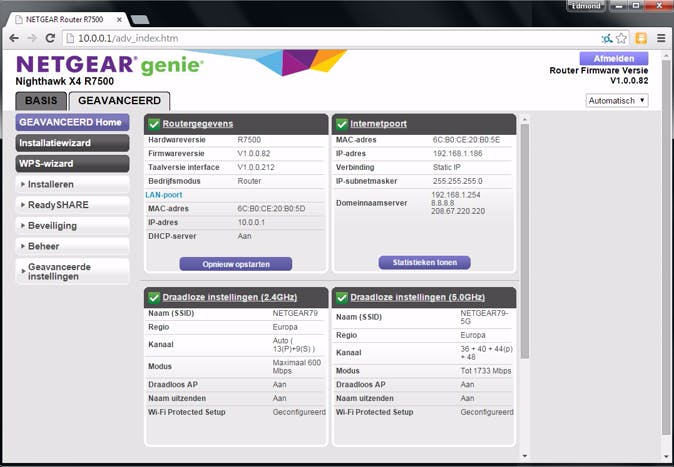The image size is (674, 467).
Task: Expand Geavanceerde instellingen section
Action: 72,271
